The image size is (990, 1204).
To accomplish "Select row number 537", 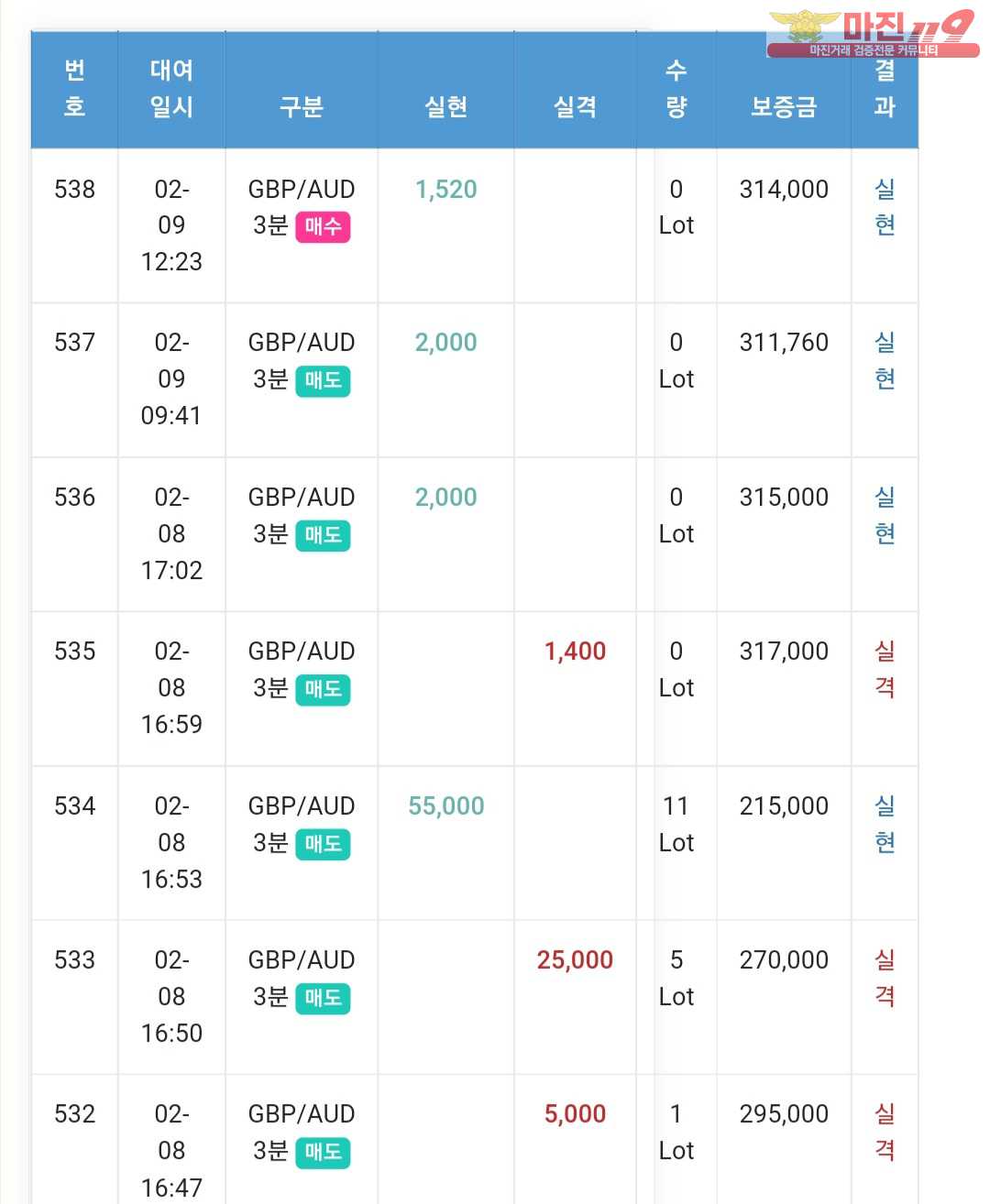I will 74,343.
